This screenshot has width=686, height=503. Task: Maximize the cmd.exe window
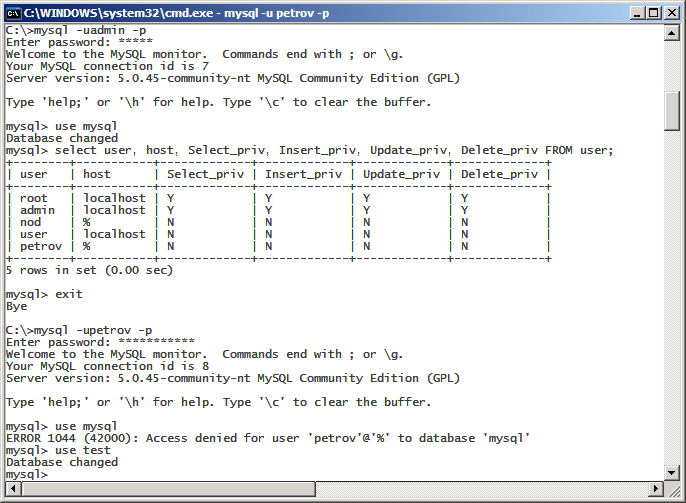tap(653, 13)
